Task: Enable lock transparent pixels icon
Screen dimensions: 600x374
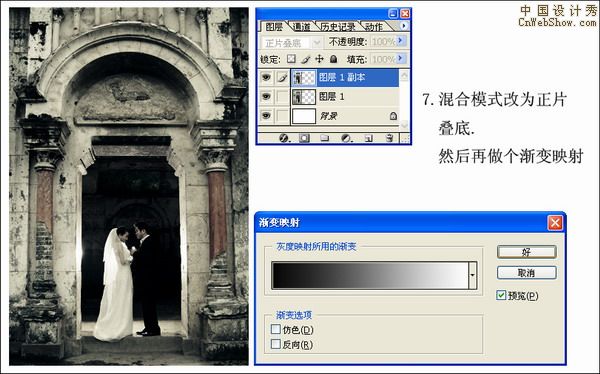Action: (292, 59)
